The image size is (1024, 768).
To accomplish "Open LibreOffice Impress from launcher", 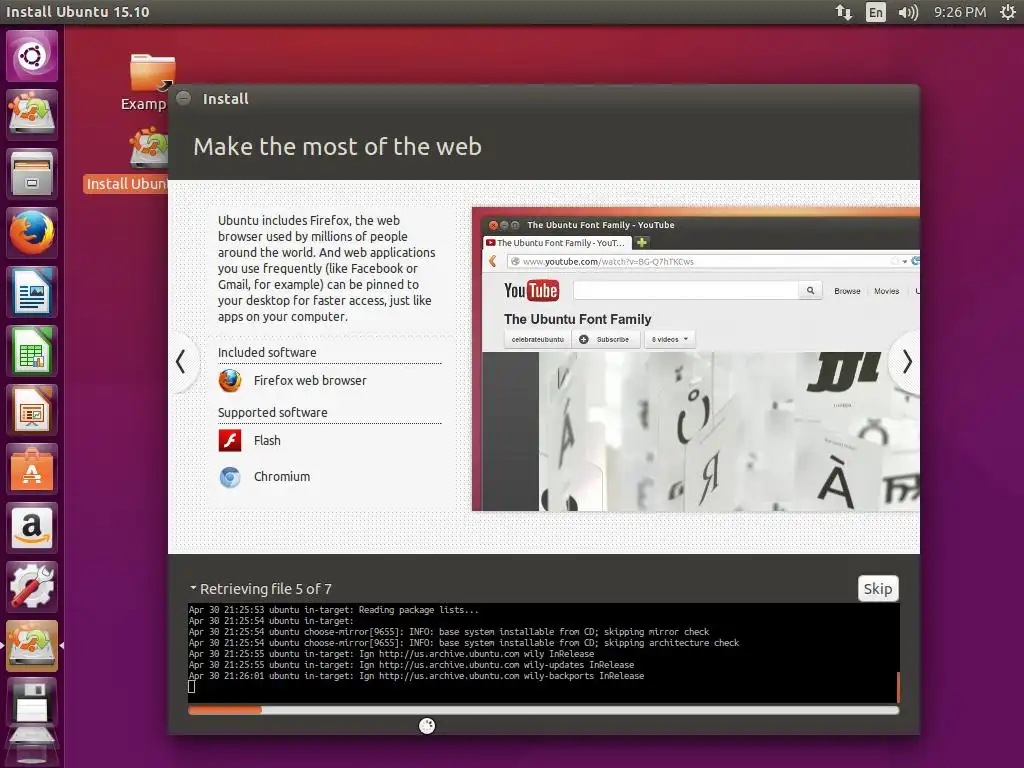I will pyautogui.click(x=31, y=409).
